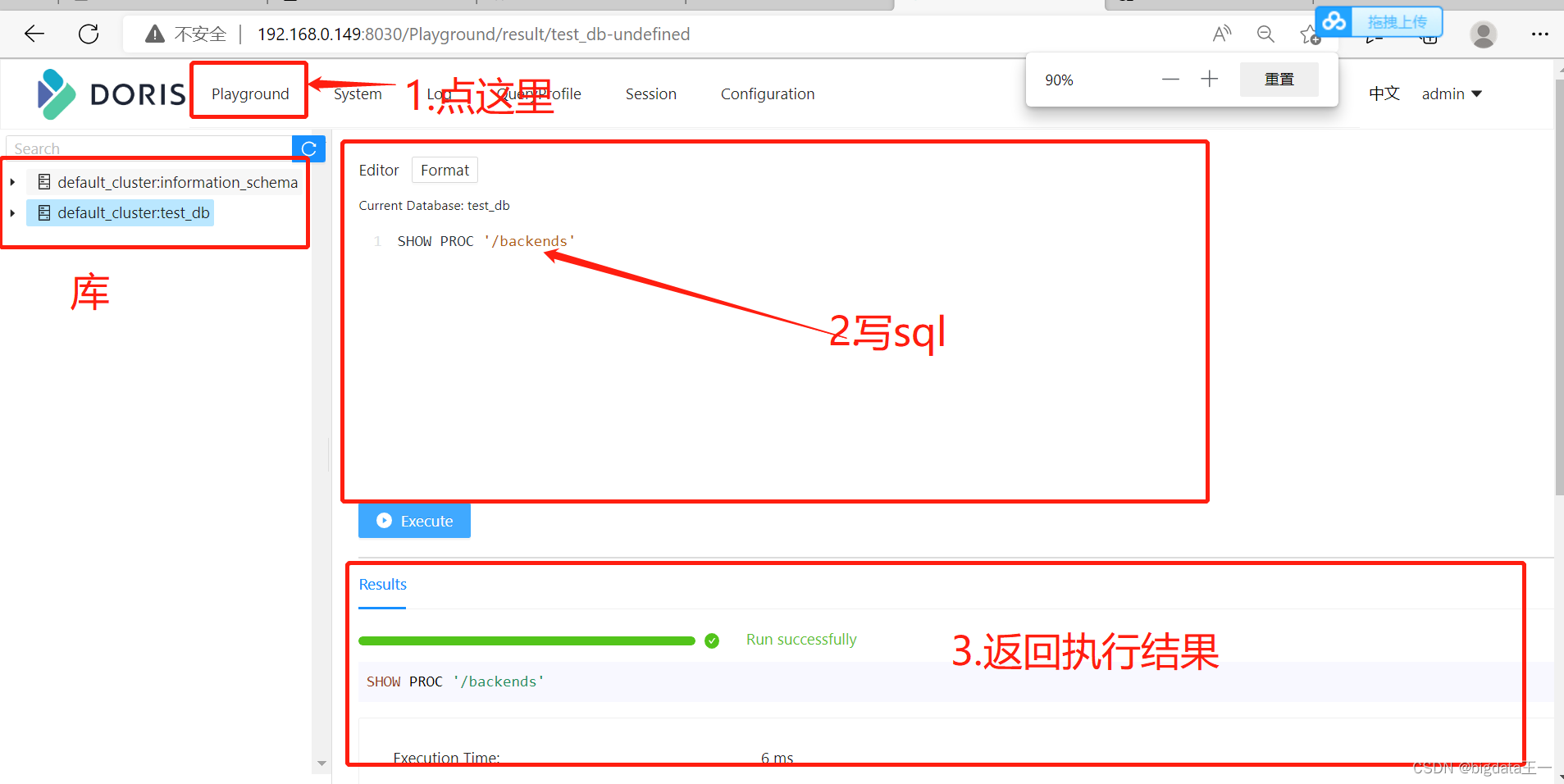Click database icon beside test_db
1564x784 pixels.
44,212
